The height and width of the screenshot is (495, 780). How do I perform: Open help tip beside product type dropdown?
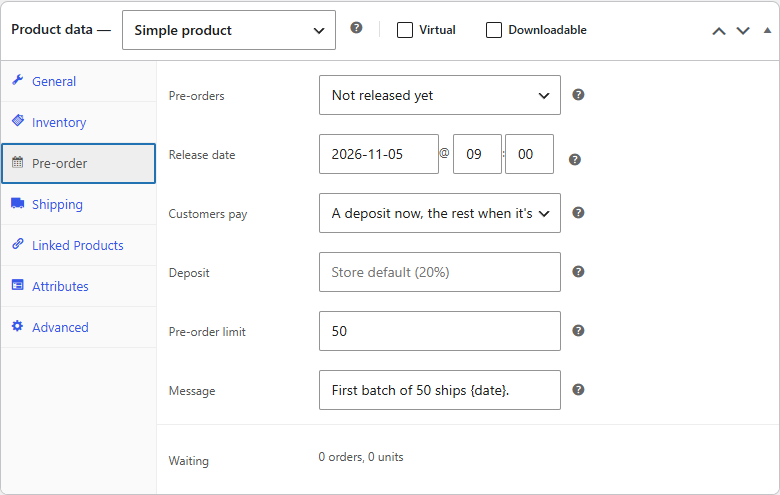356,28
